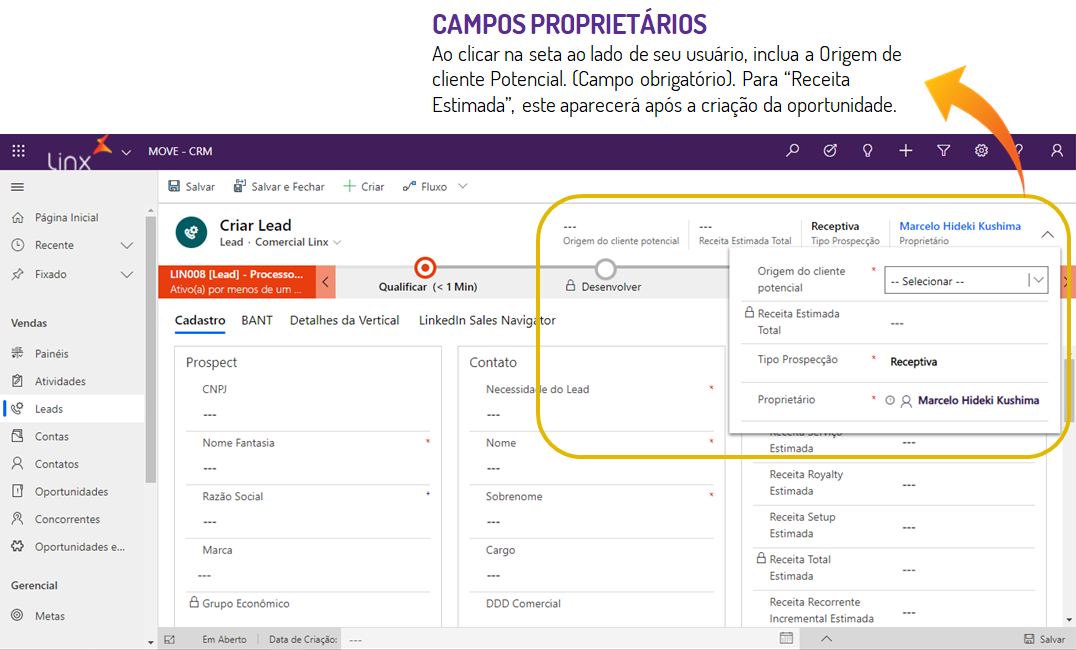This screenshot has height=650, width=1076.
Task: Collapse the process flow left arrow
Action: click(x=325, y=281)
